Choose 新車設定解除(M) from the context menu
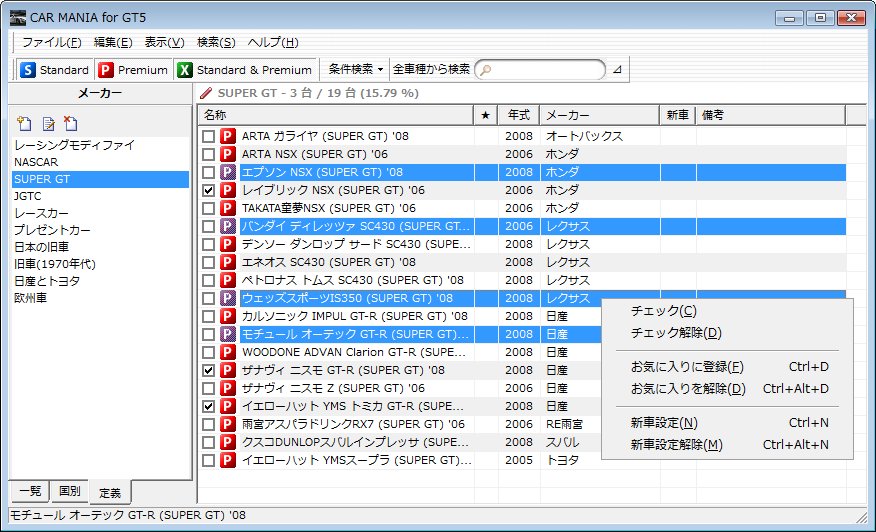876x532 pixels. (727, 445)
